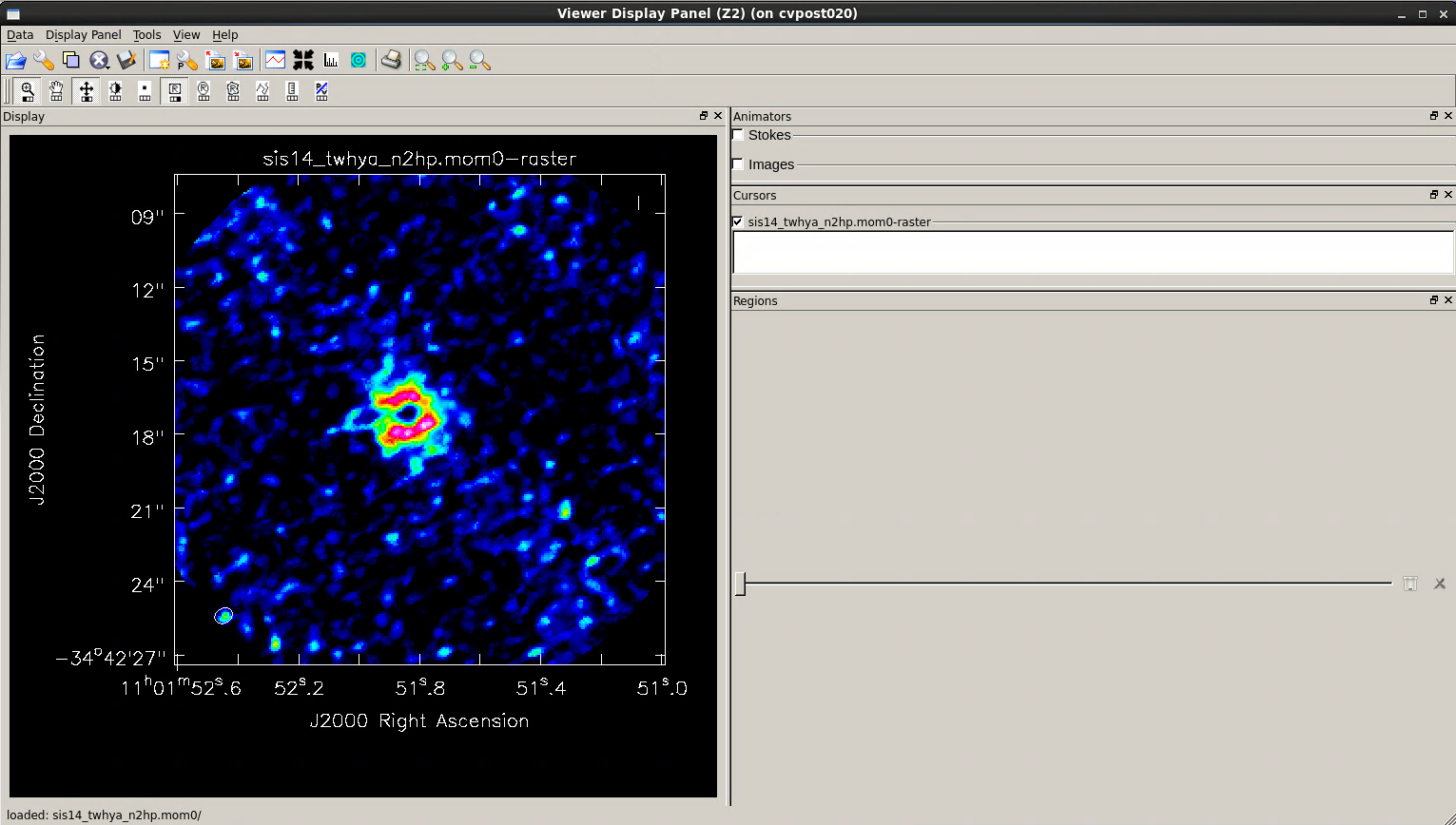The image size is (1456, 825).
Task: Create a new display panel
Action: pyautogui.click(x=160, y=61)
